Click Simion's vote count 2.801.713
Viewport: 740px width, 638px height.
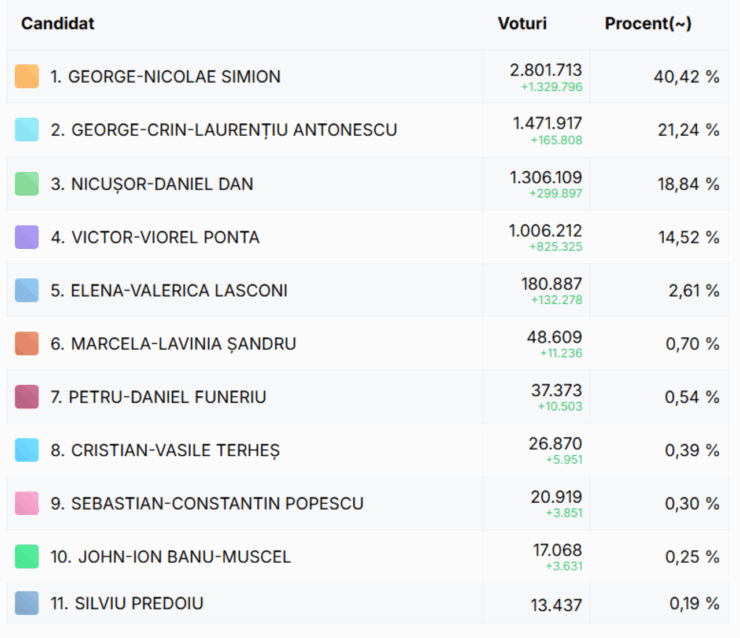point(546,70)
